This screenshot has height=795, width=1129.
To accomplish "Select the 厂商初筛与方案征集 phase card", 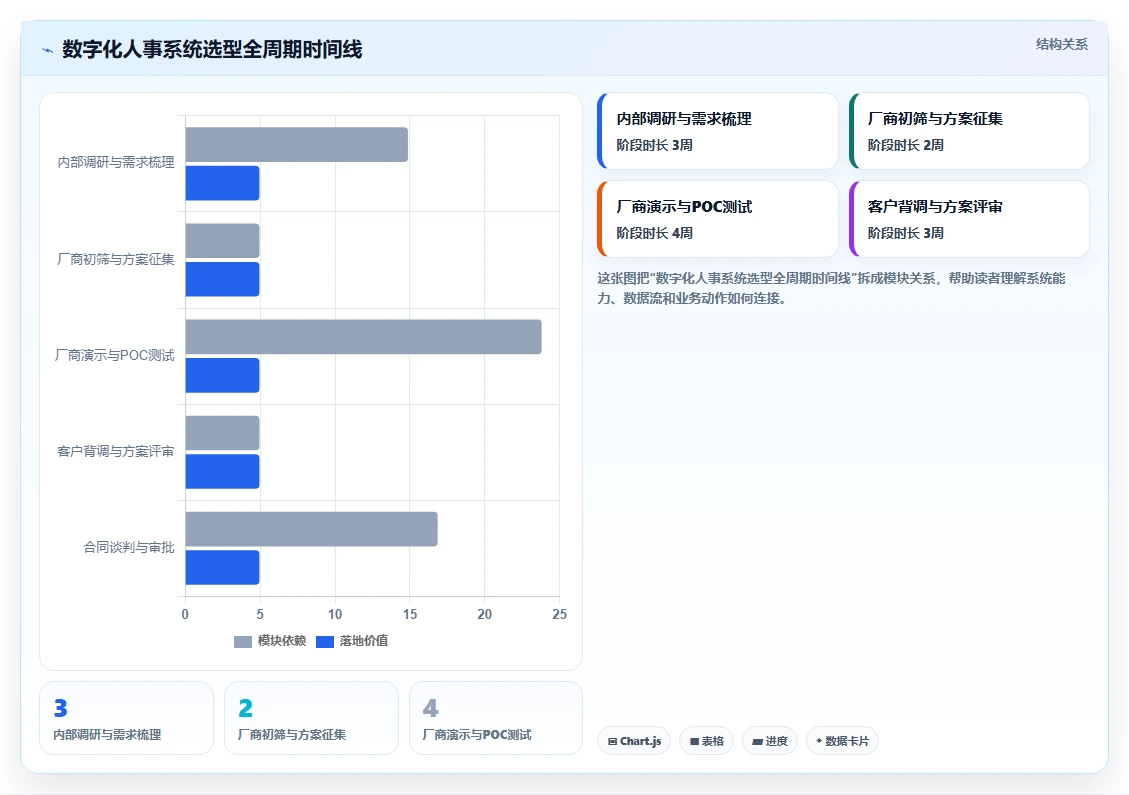I will pyautogui.click(x=969, y=131).
